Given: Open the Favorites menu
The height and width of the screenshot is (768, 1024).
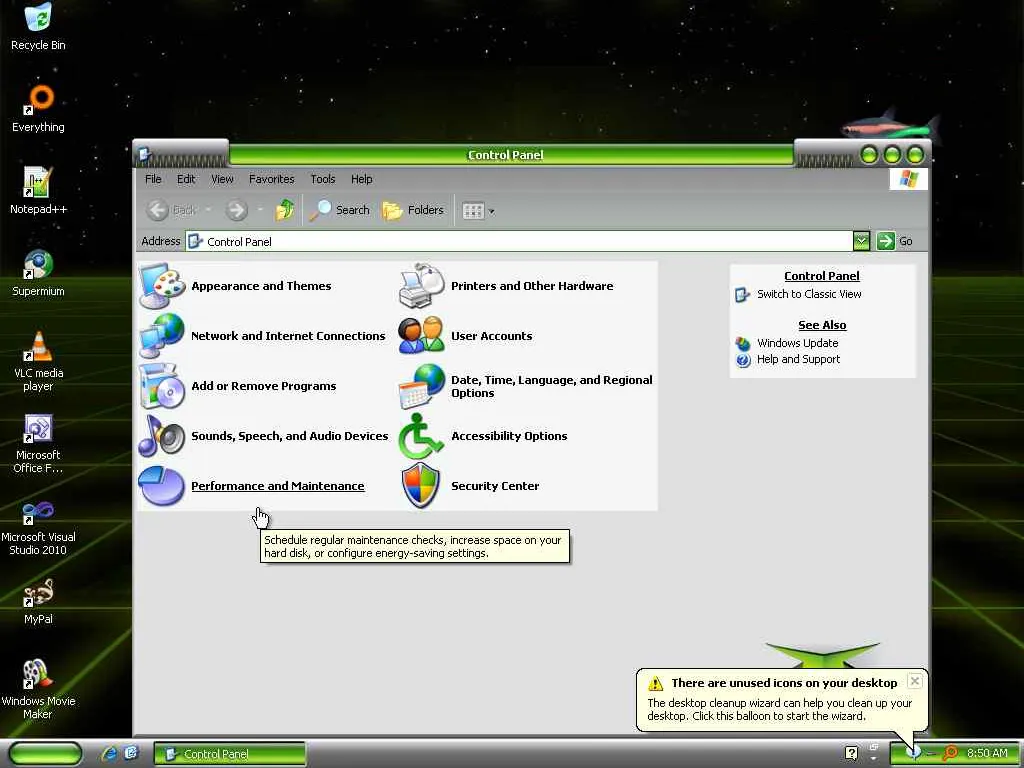Looking at the screenshot, I should [272, 179].
